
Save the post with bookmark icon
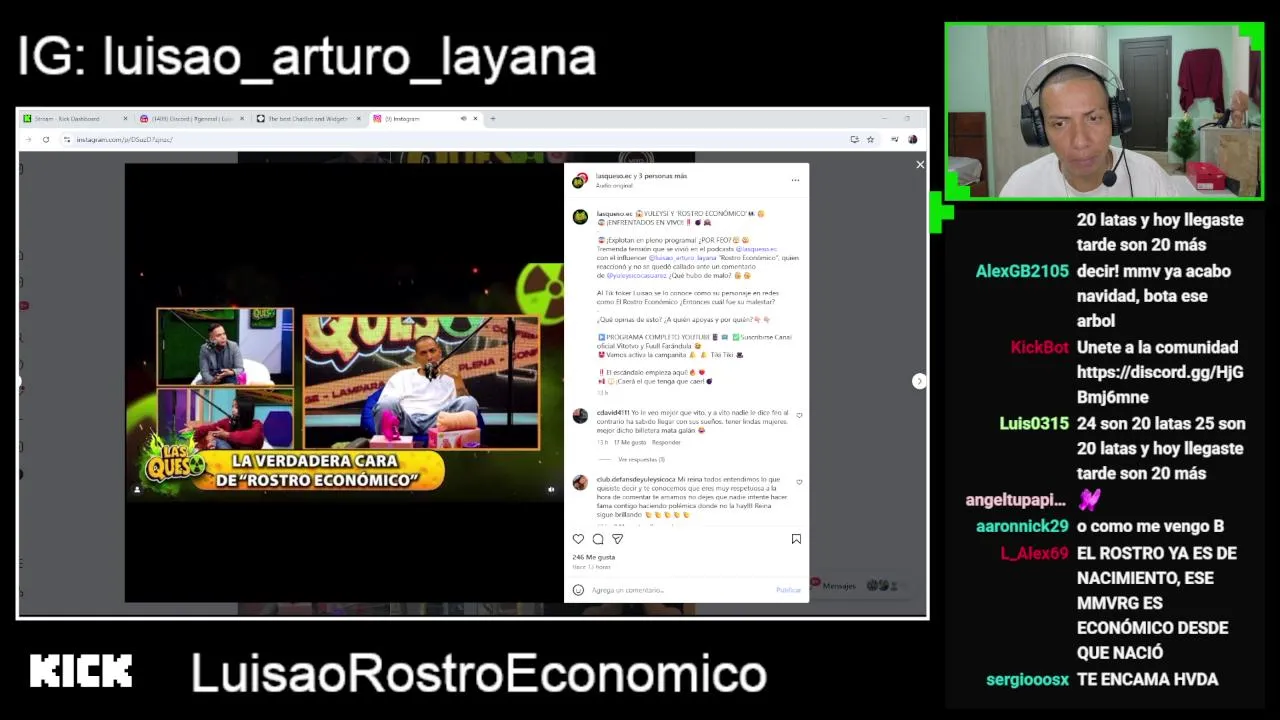[x=796, y=539]
